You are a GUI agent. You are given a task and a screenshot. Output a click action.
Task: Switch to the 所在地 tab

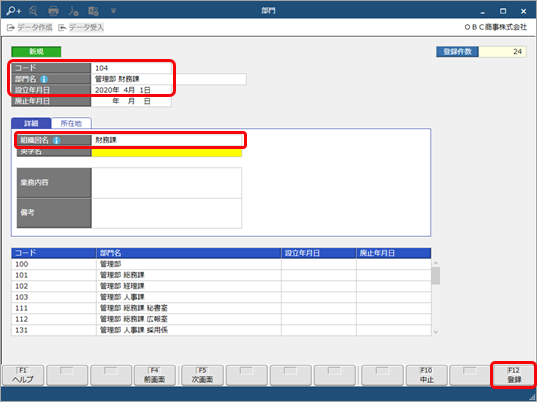tap(71, 123)
